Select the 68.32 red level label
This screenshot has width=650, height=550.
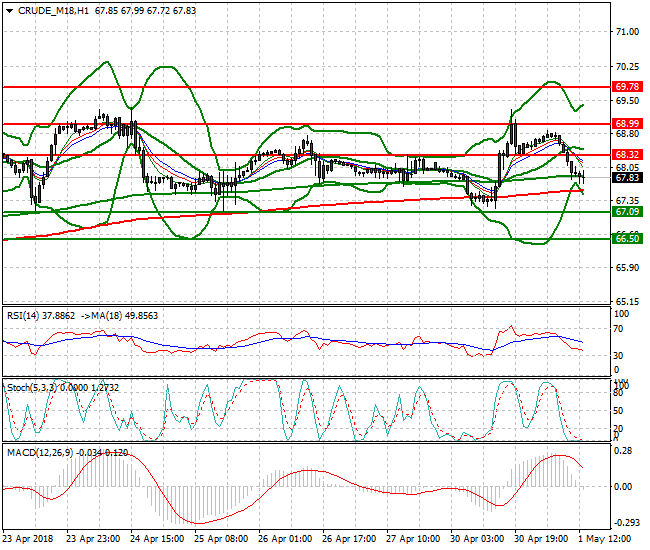pos(627,155)
